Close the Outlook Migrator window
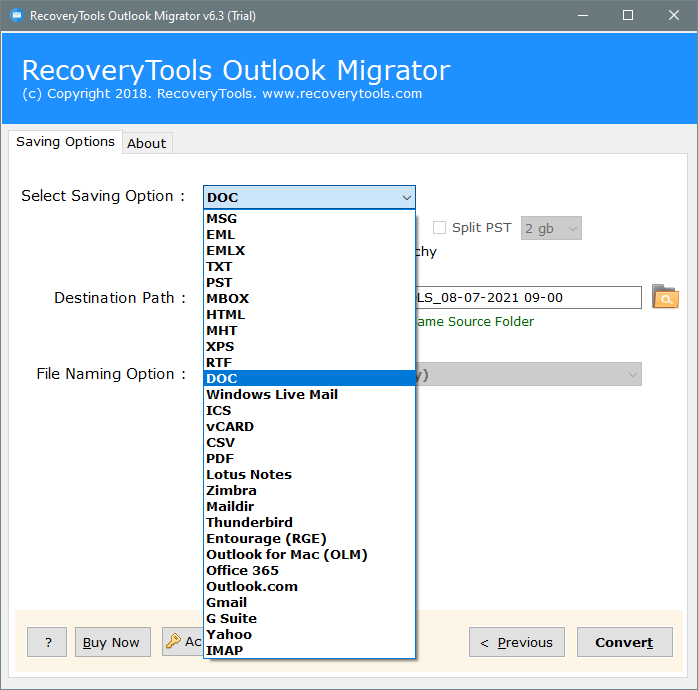This screenshot has height=690, width=698. pos(674,16)
